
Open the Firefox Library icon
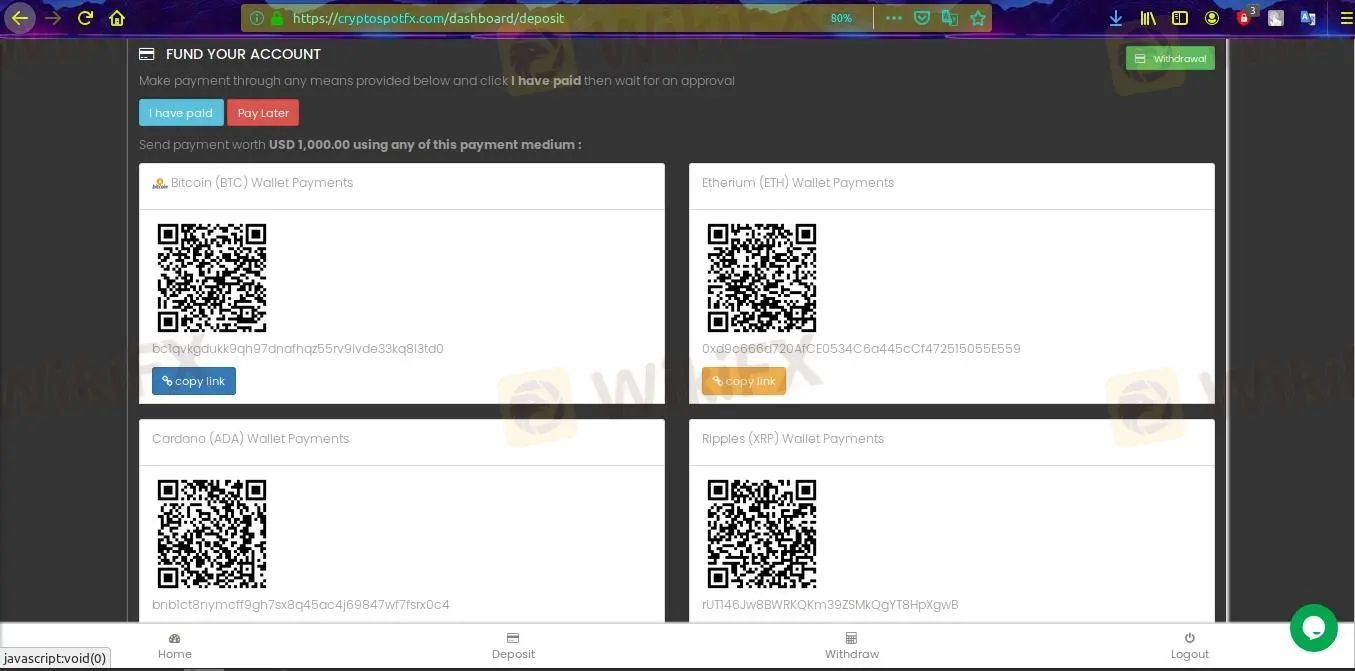coord(1148,18)
